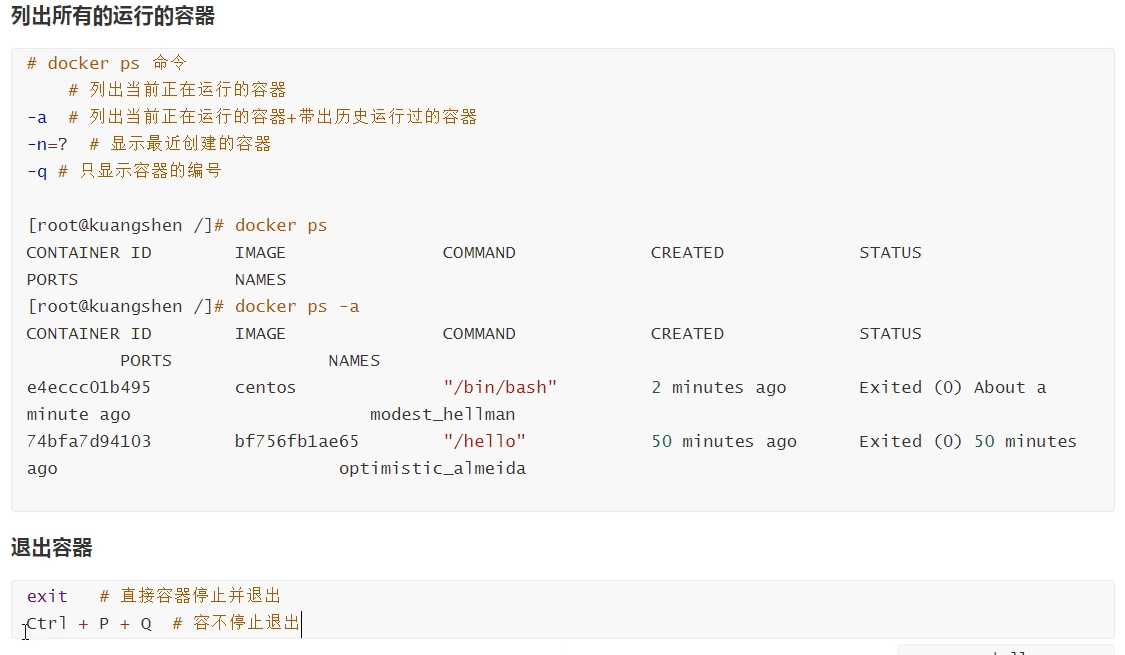Click the container ID 74bfa7d94103
This screenshot has height=655, width=1125.
point(88,441)
